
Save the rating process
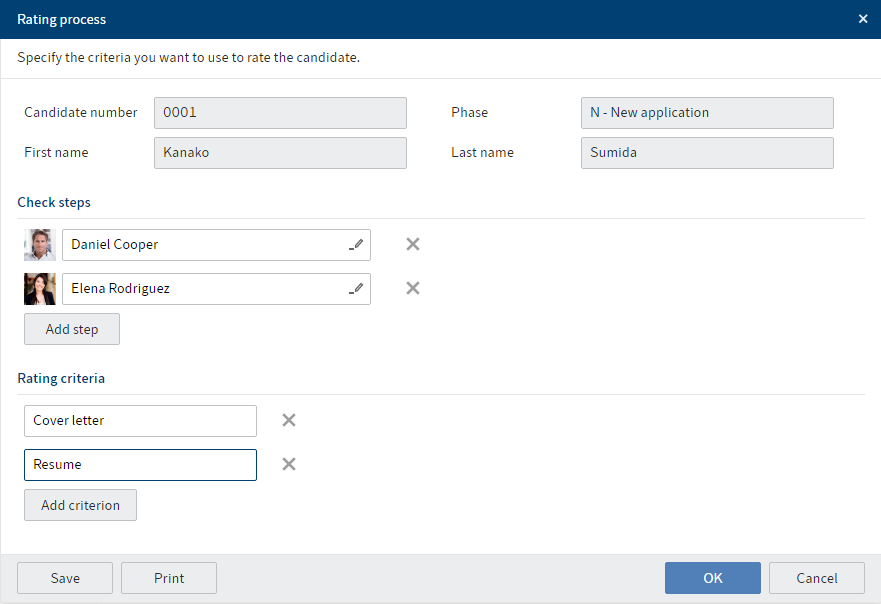click(65, 578)
